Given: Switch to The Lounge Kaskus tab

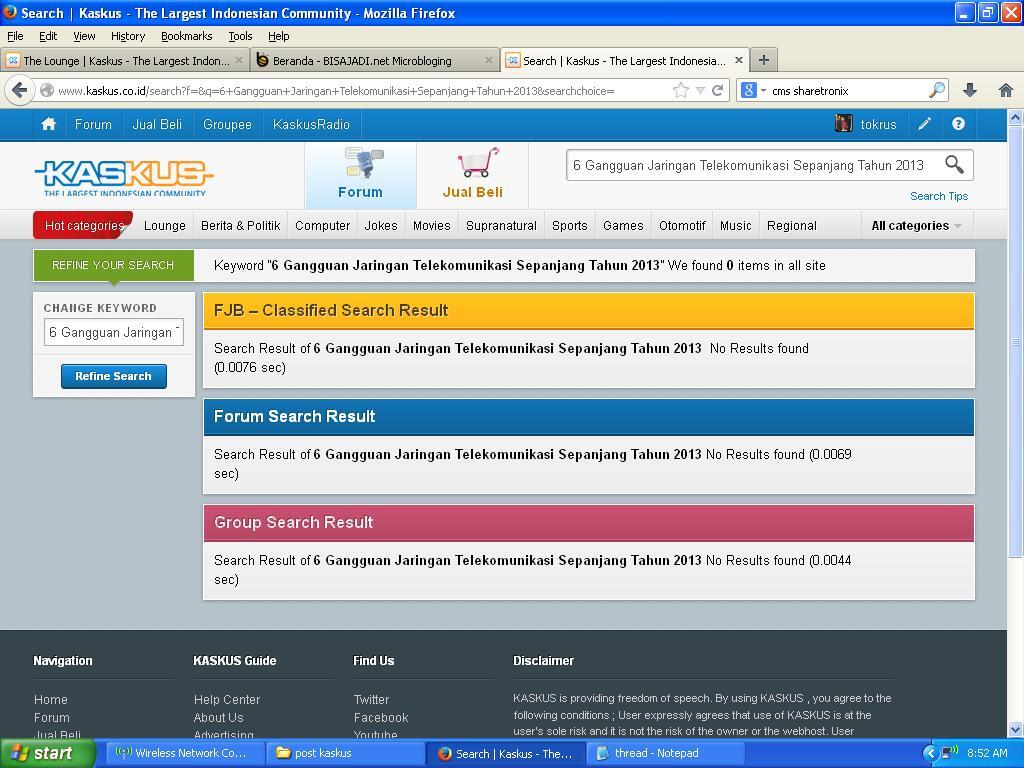Looking at the screenshot, I should pyautogui.click(x=124, y=61).
